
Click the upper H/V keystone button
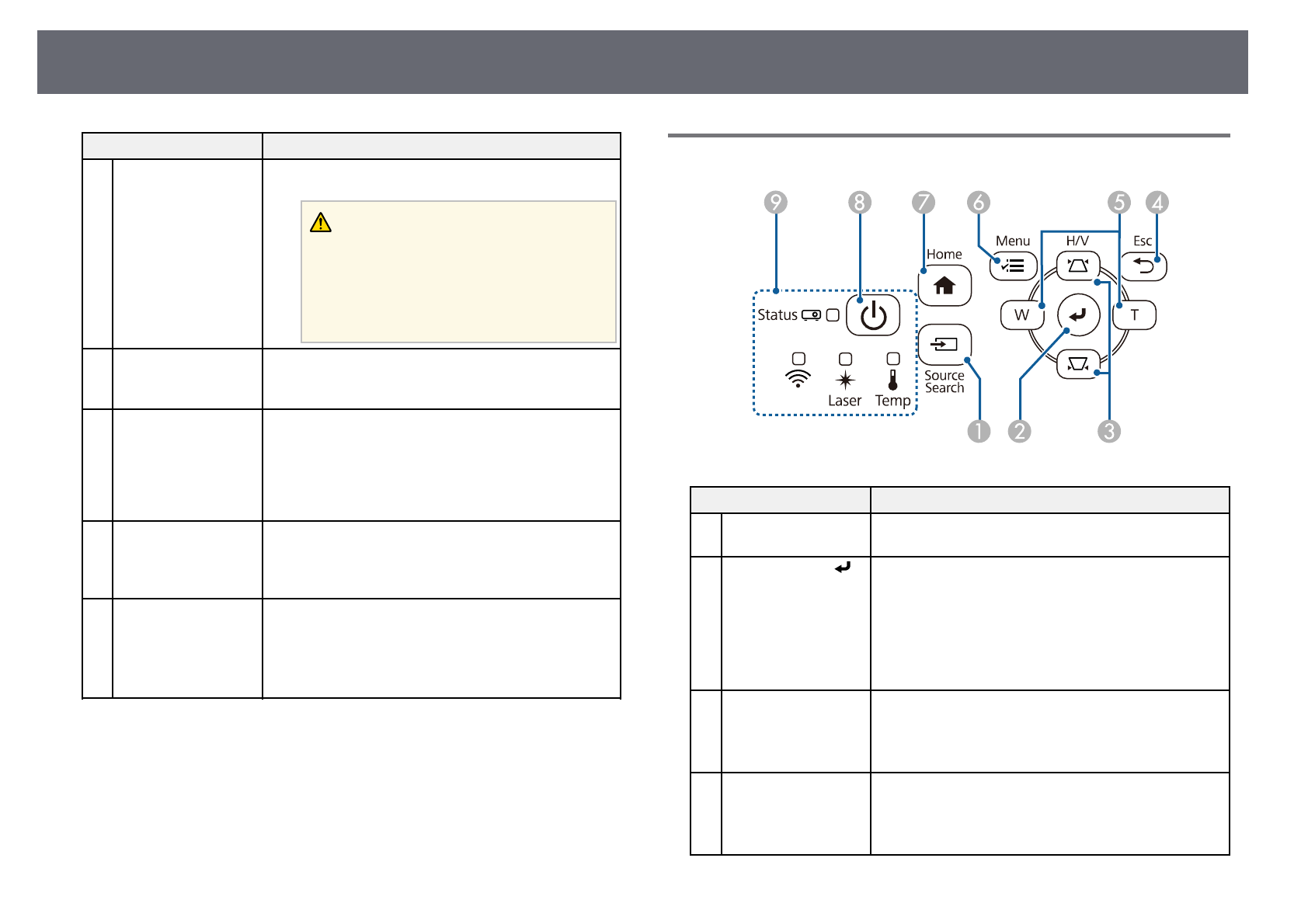1077,266
